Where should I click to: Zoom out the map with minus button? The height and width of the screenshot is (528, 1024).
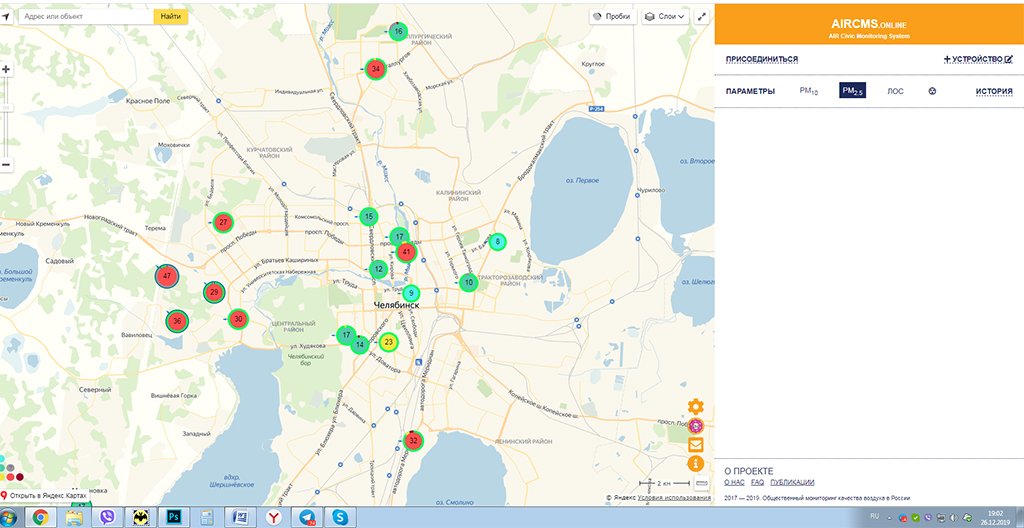coord(6,165)
